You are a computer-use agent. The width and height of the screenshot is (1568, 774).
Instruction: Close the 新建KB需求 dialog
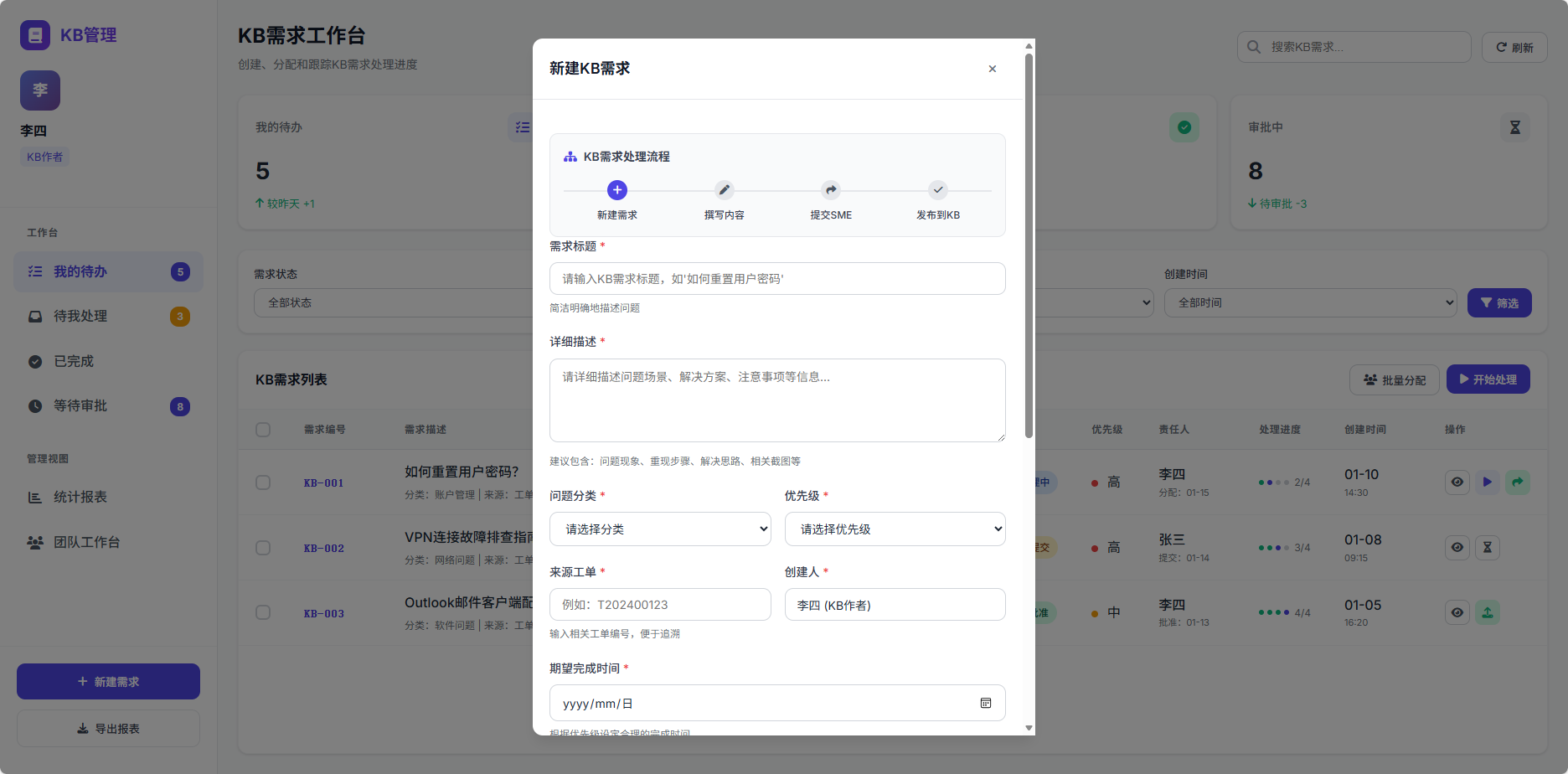pos(993,69)
